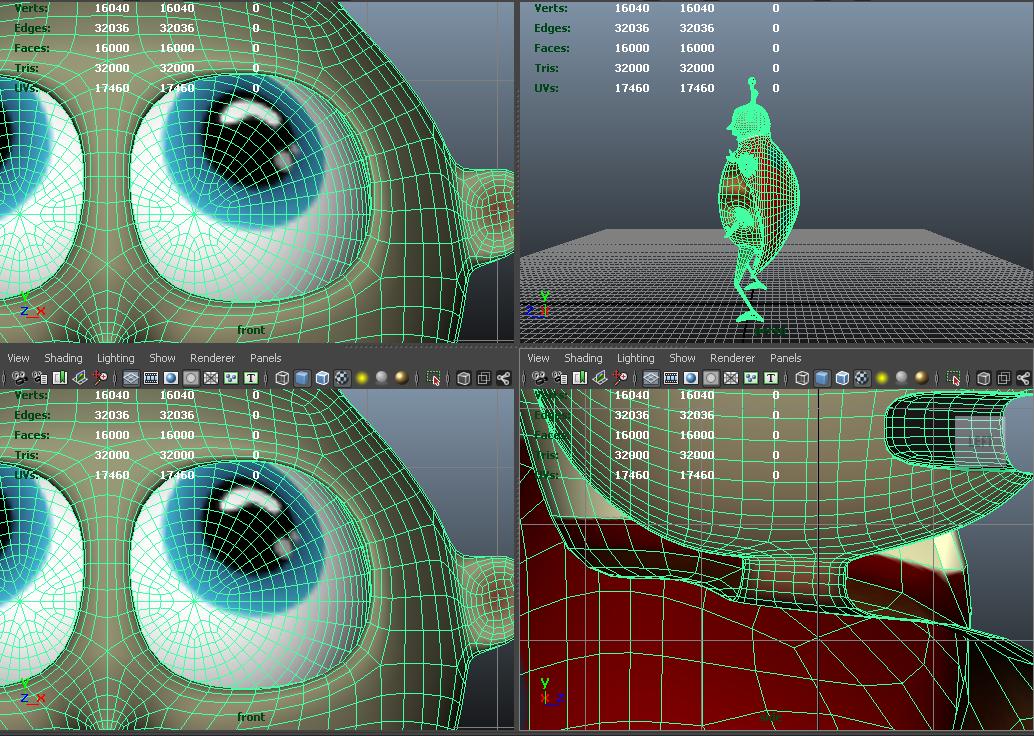Switch right panel to Wireframe shading
Image resolution: width=1034 pixels, height=736 pixels.
[x=802, y=378]
